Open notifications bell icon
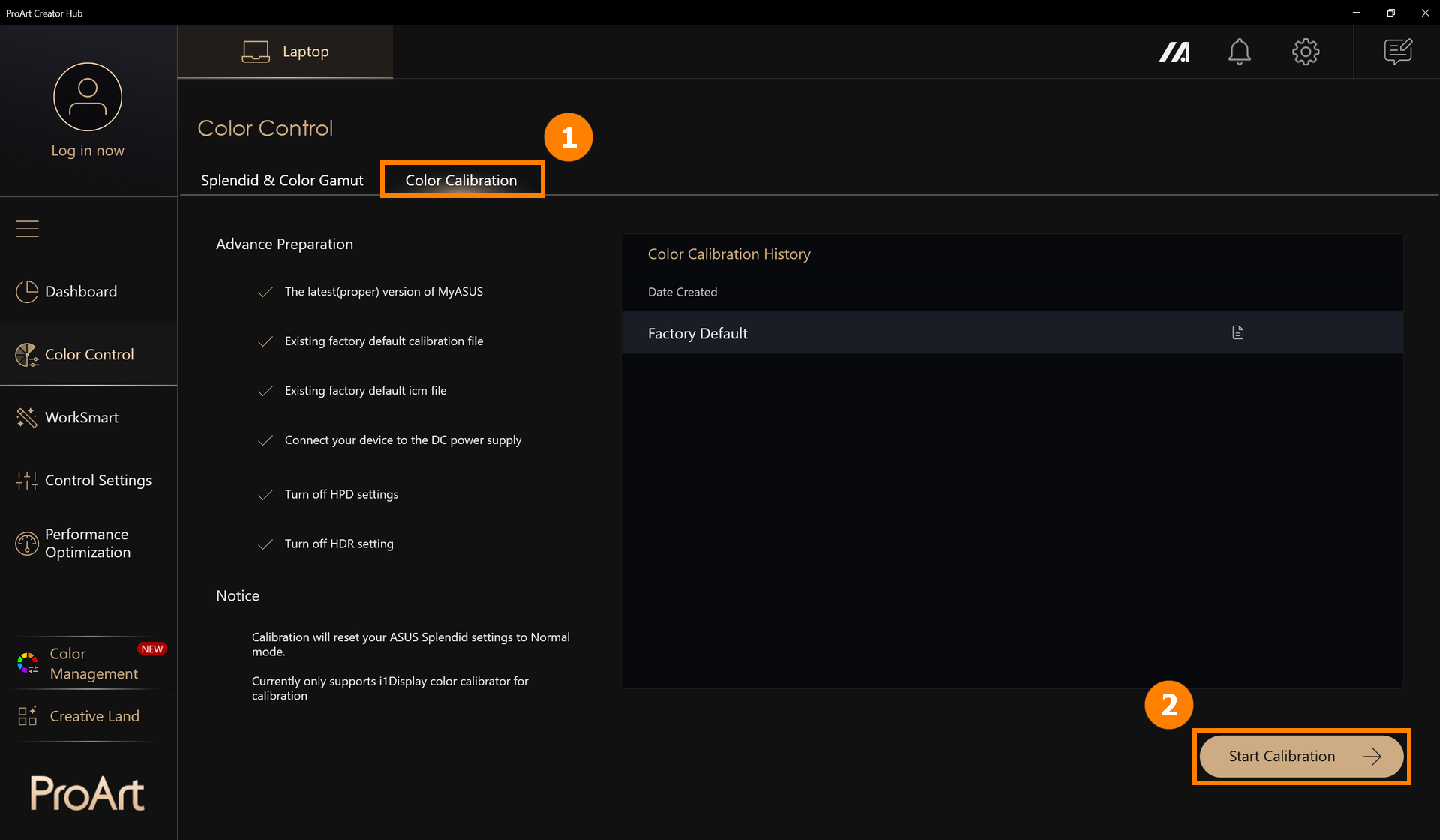 point(1239,52)
